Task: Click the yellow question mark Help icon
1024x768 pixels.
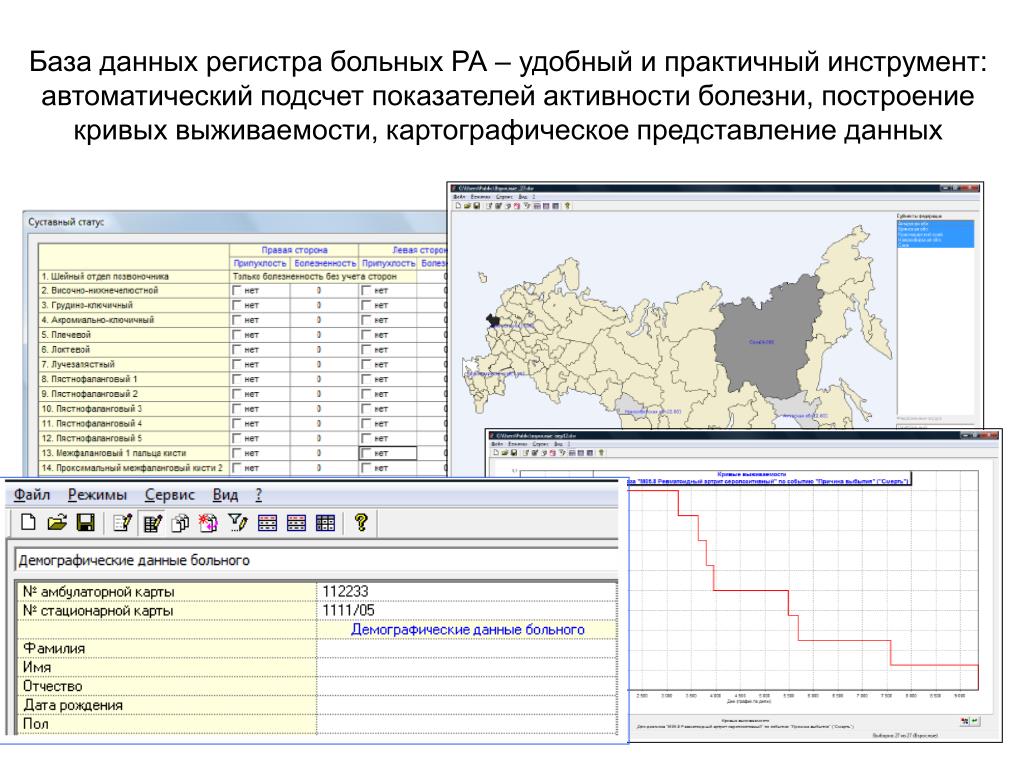Action: pyautogui.click(x=360, y=522)
